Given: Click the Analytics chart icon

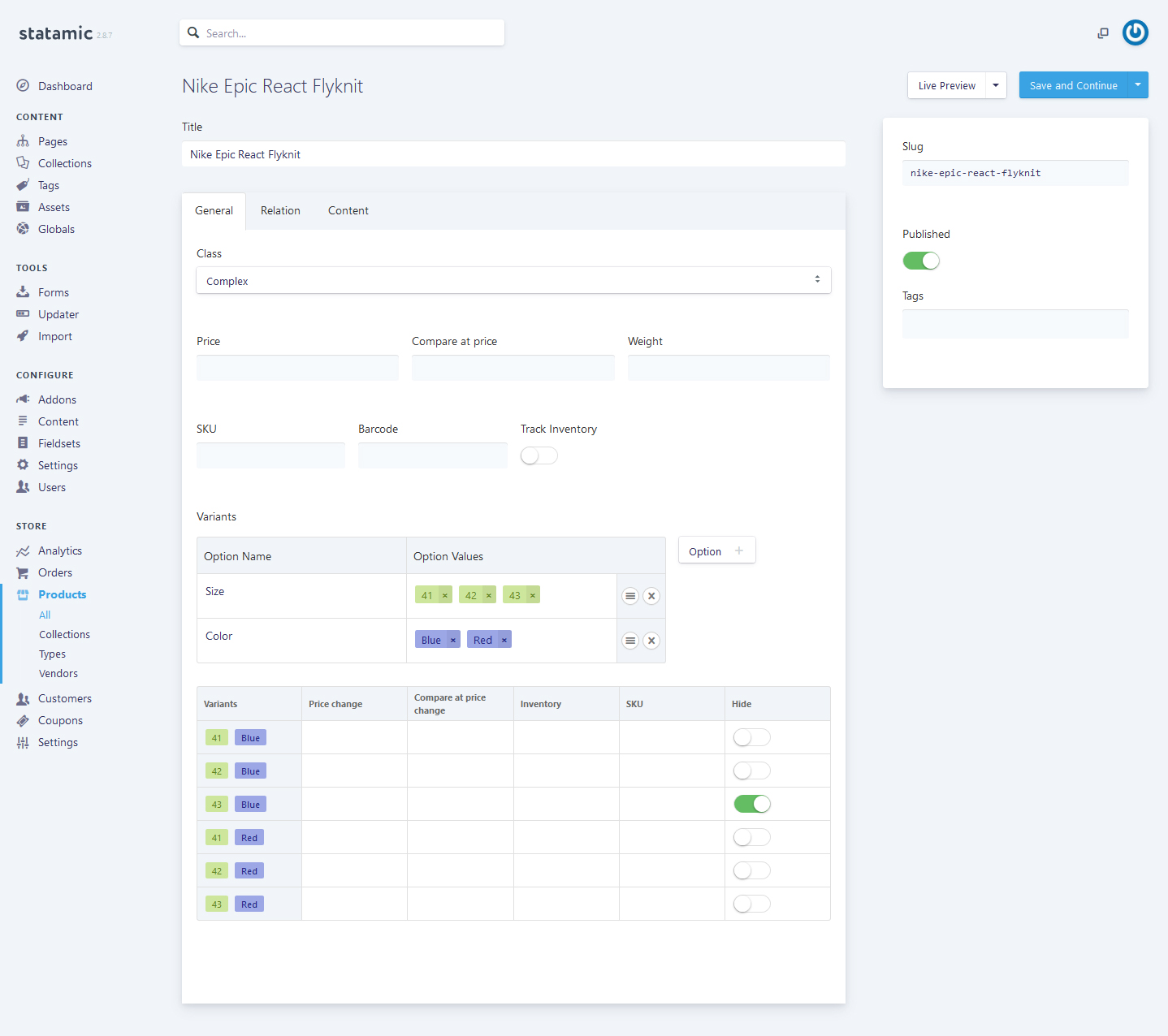Looking at the screenshot, I should pos(23,550).
